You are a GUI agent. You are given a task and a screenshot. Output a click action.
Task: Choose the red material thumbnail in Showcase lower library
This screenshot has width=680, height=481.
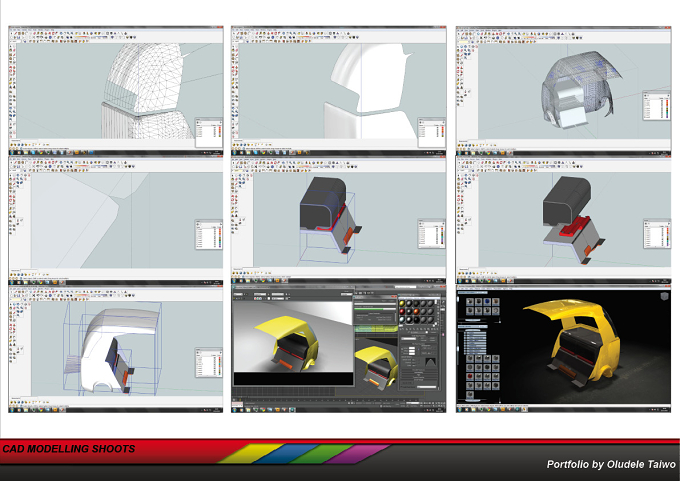pyautogui.click(x=470, y=376)
